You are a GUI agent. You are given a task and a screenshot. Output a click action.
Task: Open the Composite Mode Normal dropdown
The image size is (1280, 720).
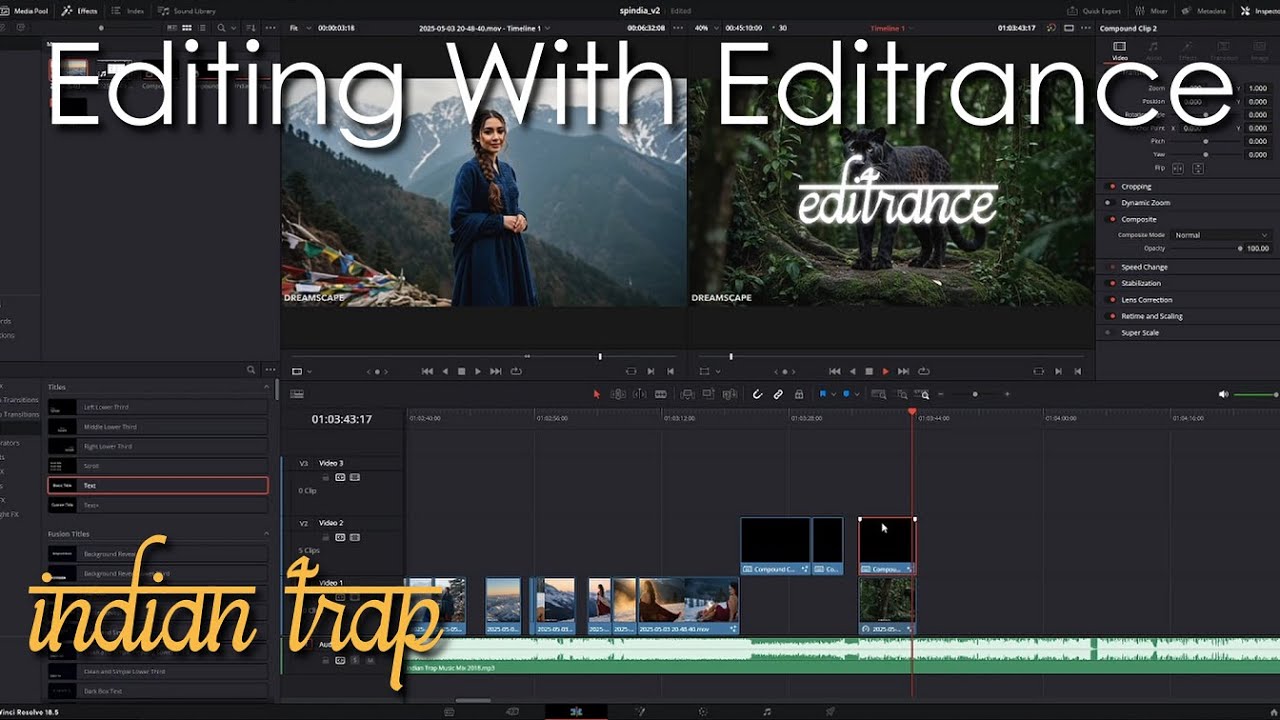(x=1220, y=235)
